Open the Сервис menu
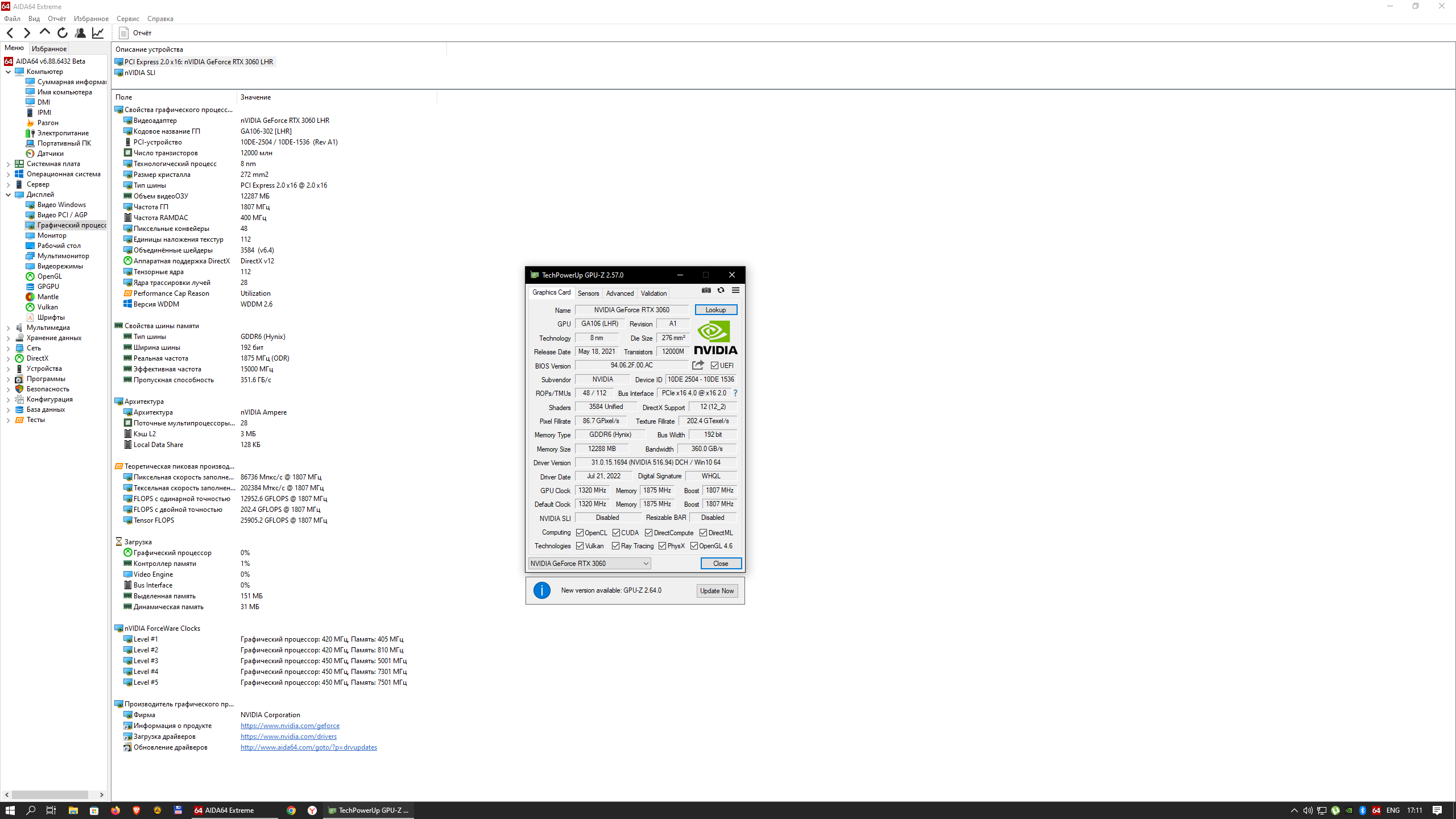This screenshot has width=1456, height=819. click(127, 19)
